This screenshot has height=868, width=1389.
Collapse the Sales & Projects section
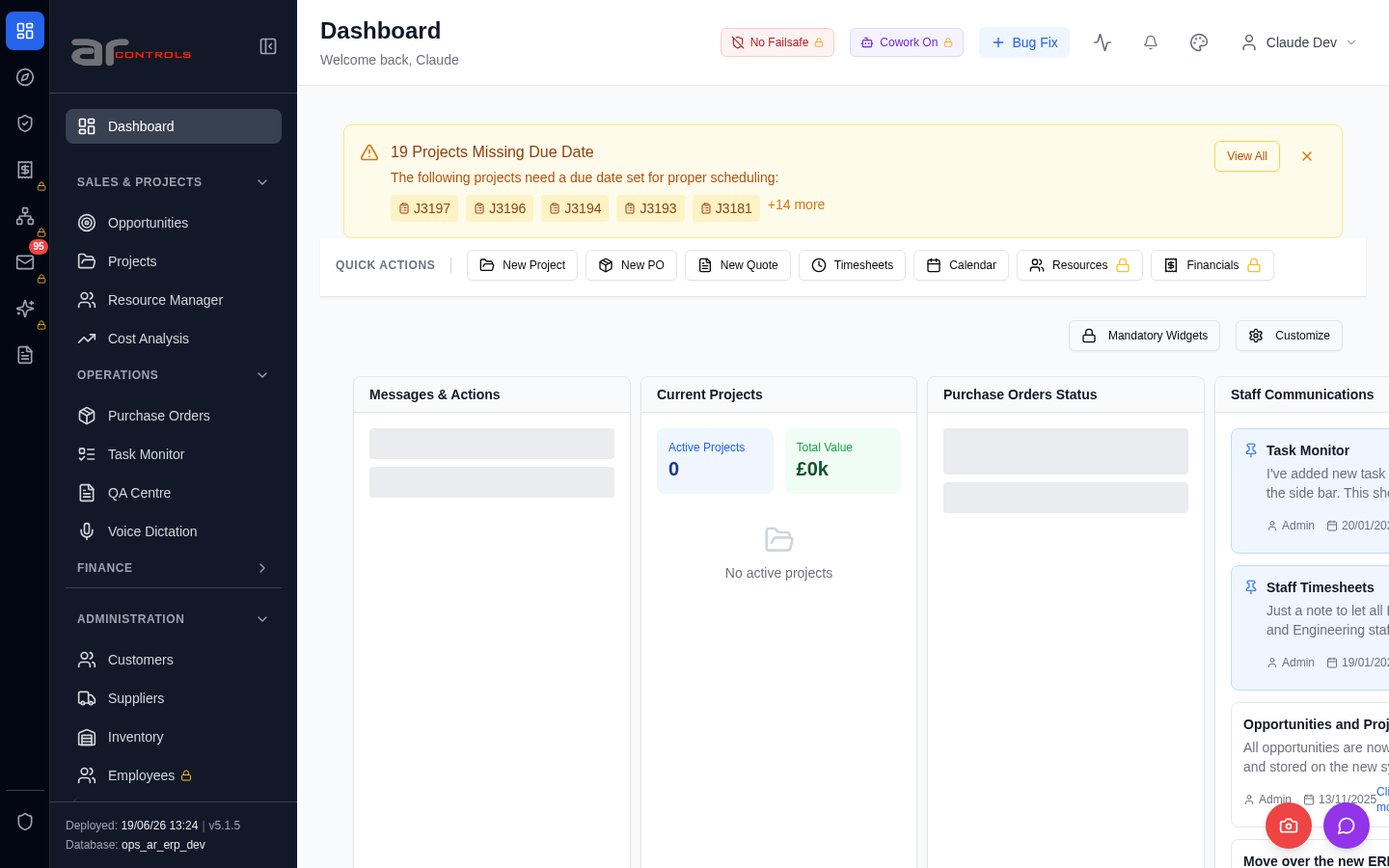coord(174,182)
